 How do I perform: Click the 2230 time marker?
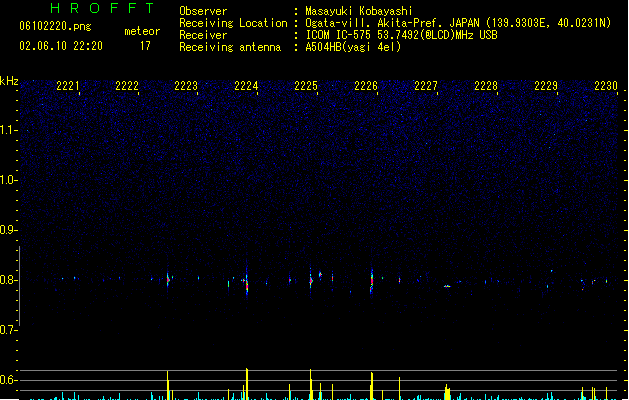click(606, 86)
